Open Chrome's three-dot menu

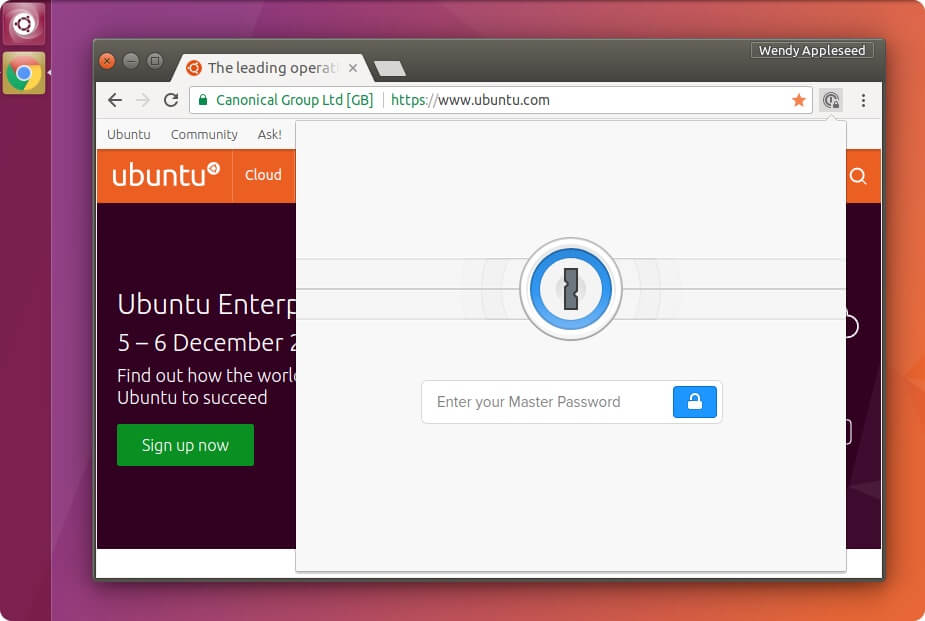[x=862, y=100]
